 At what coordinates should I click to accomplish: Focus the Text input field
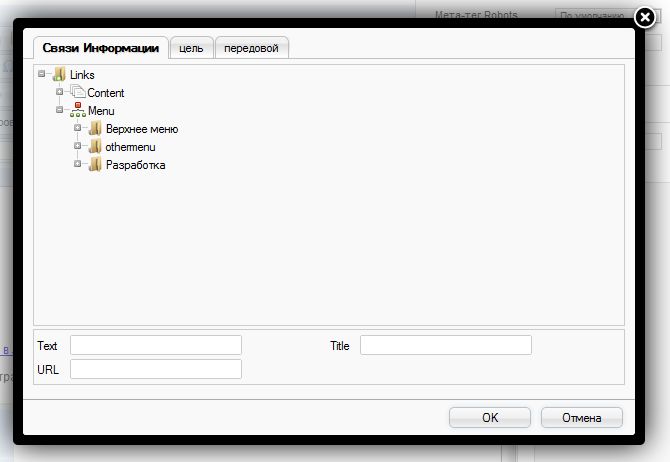pos(156,345)
